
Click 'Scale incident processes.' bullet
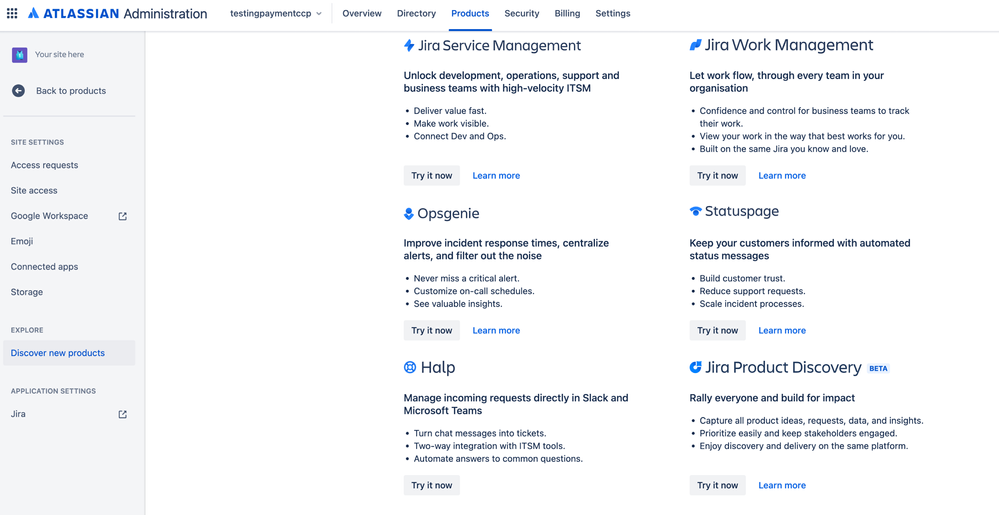752,304
